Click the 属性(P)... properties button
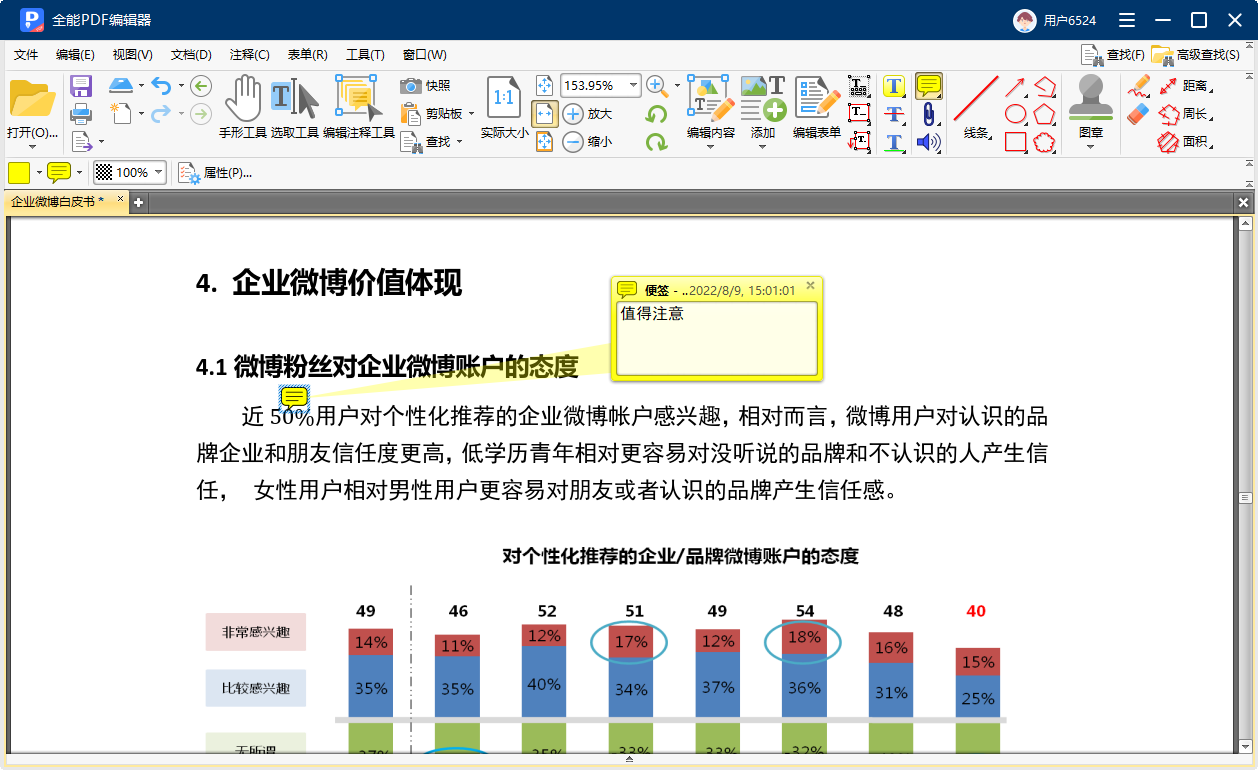1259x771 pixels. tap(215, 173)
